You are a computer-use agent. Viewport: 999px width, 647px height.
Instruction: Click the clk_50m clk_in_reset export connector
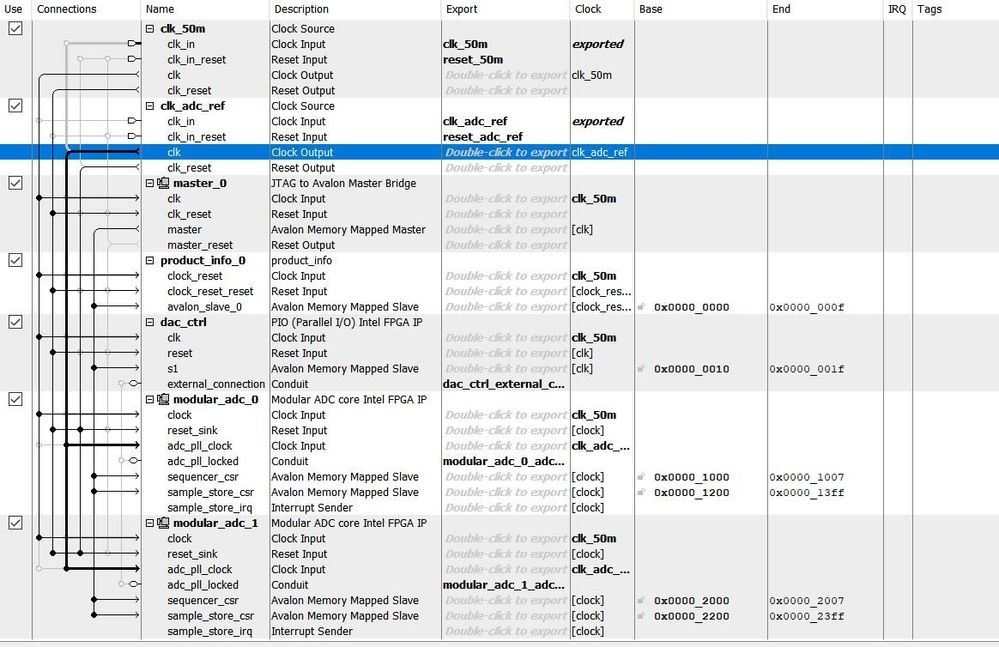pyautogui.click(x=134, y=59)
